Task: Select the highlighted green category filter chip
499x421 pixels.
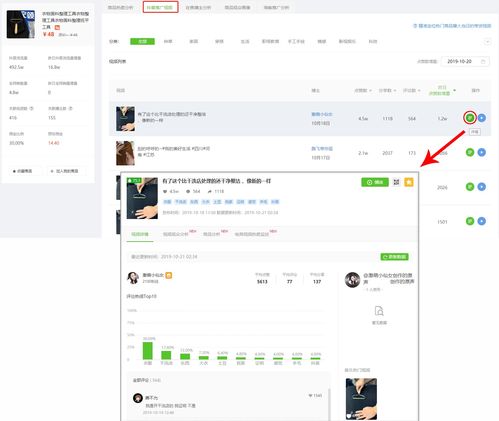Action: coord(142,41)
